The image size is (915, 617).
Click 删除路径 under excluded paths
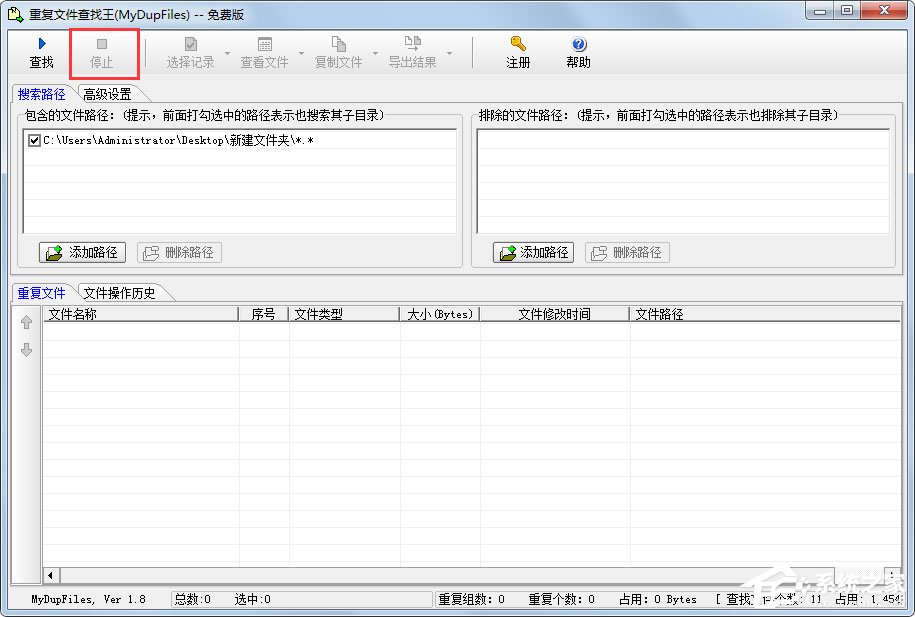point(627,252)
